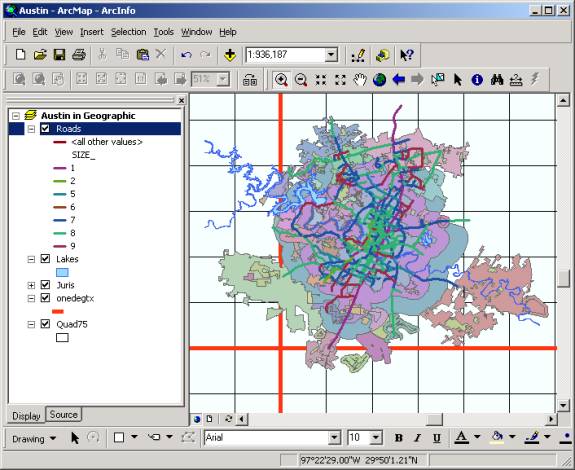Viewport: 575px width, 470px height.
Task: Select the Zoom In tool
Action: pyautogui.click(x=282, y=79)
